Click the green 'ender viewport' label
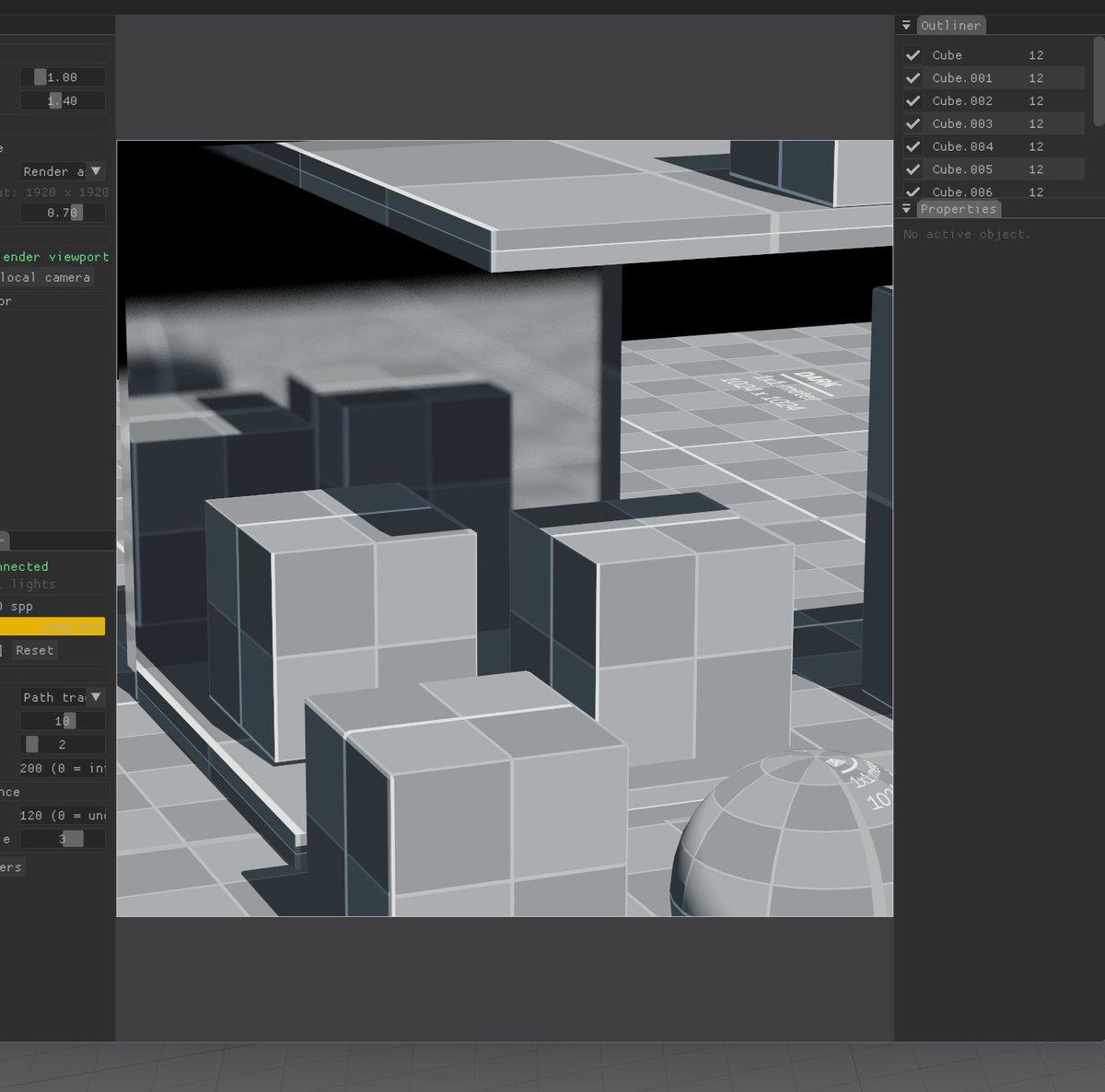The image size is (1105, 1092). 55,257
